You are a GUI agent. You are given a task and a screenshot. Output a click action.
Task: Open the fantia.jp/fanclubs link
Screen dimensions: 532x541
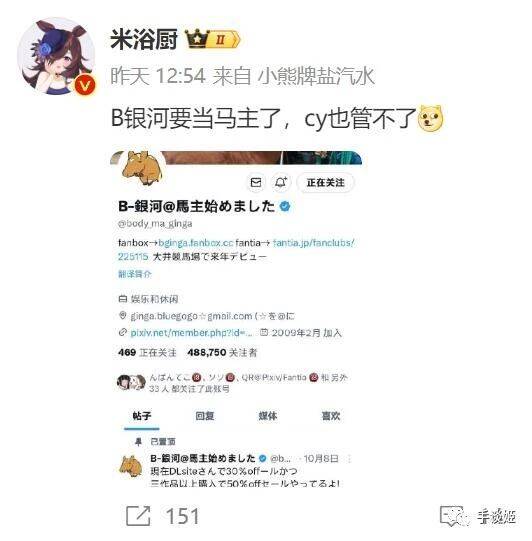tap(313, 243)
